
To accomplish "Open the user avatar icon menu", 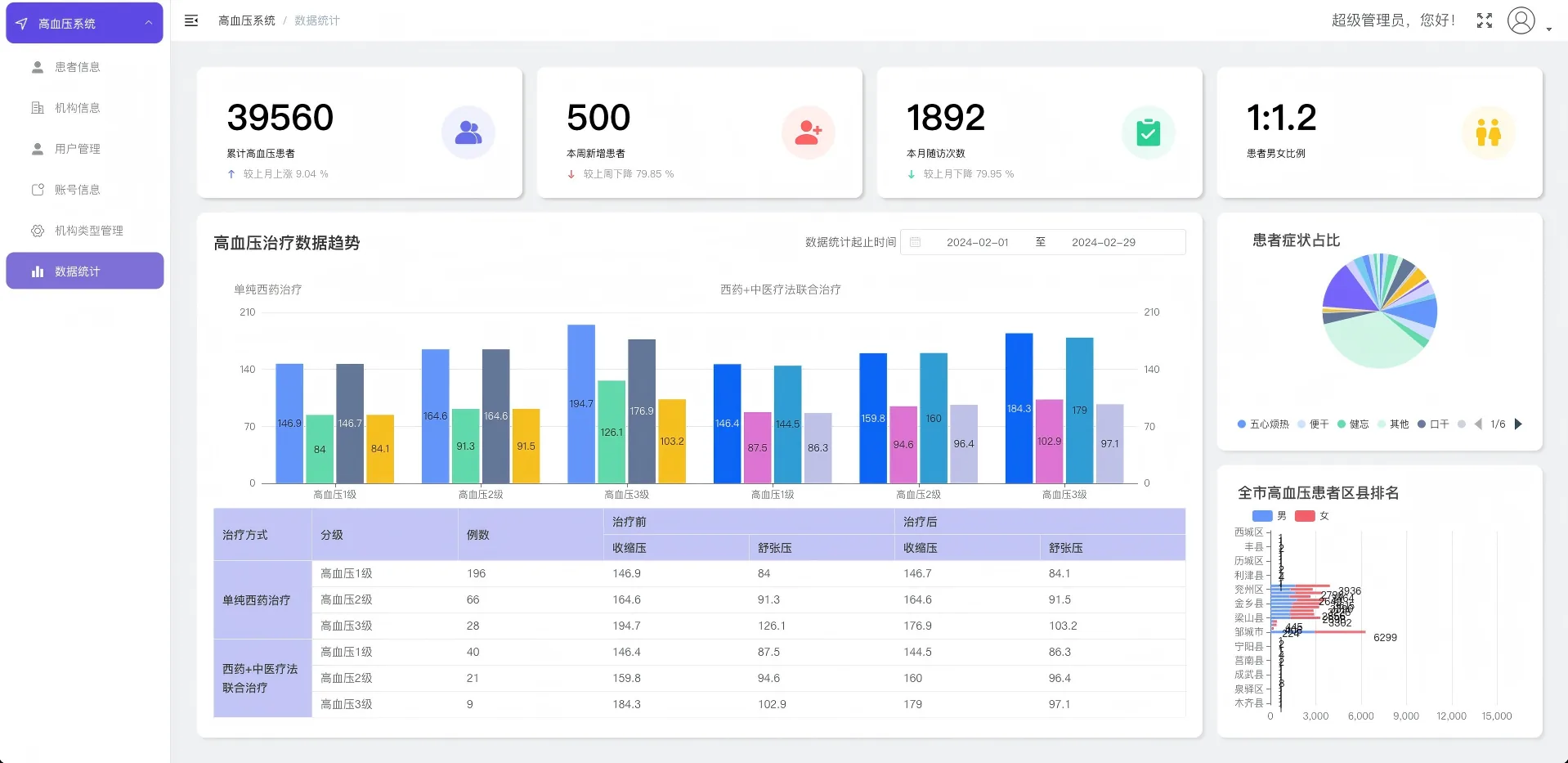I will (1521, 20).
